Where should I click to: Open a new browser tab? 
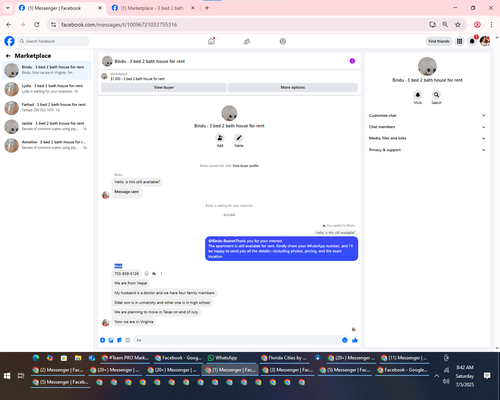(x=207, y=8)
